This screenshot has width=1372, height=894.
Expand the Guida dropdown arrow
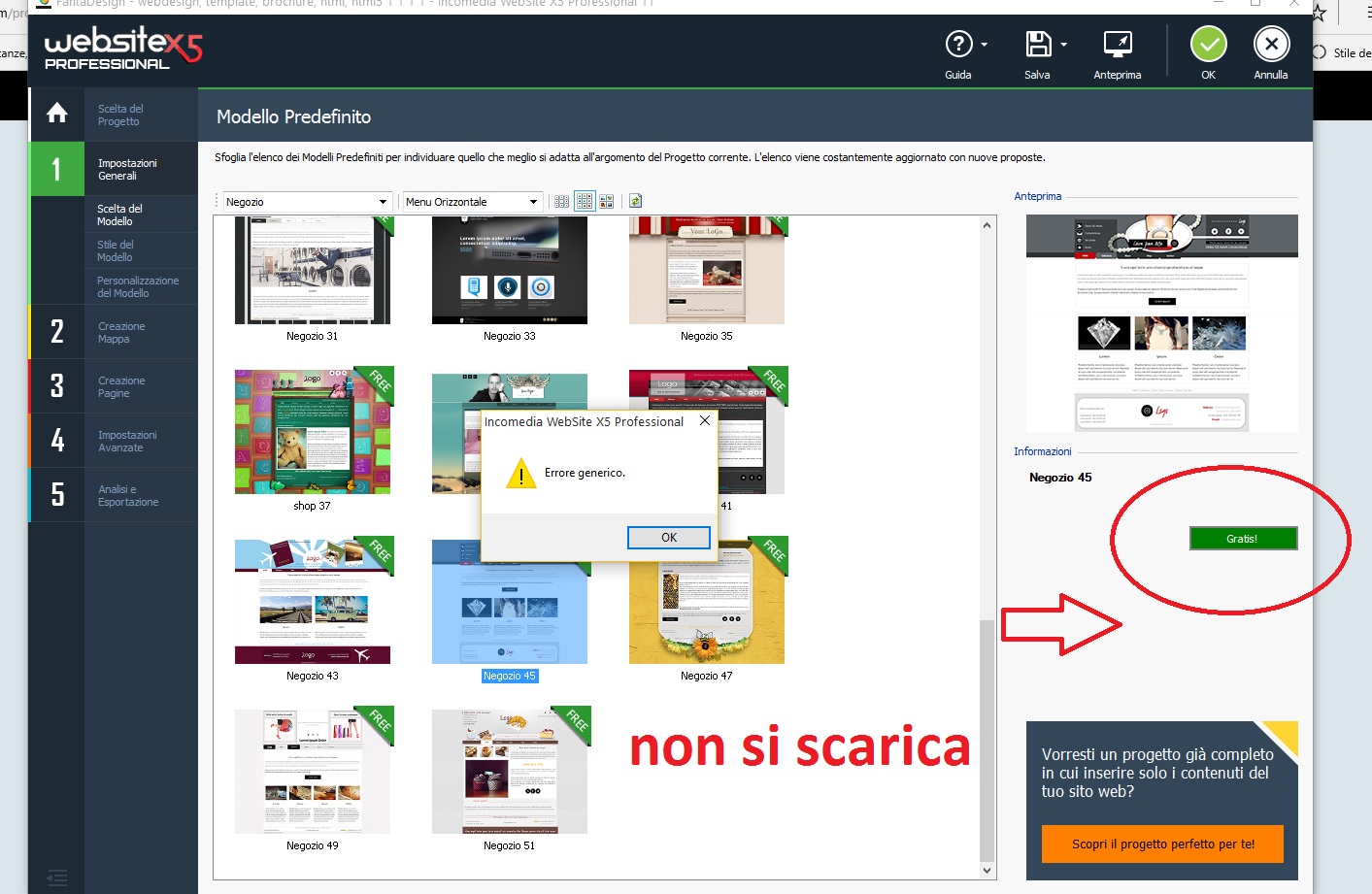[x=985, y=45]
